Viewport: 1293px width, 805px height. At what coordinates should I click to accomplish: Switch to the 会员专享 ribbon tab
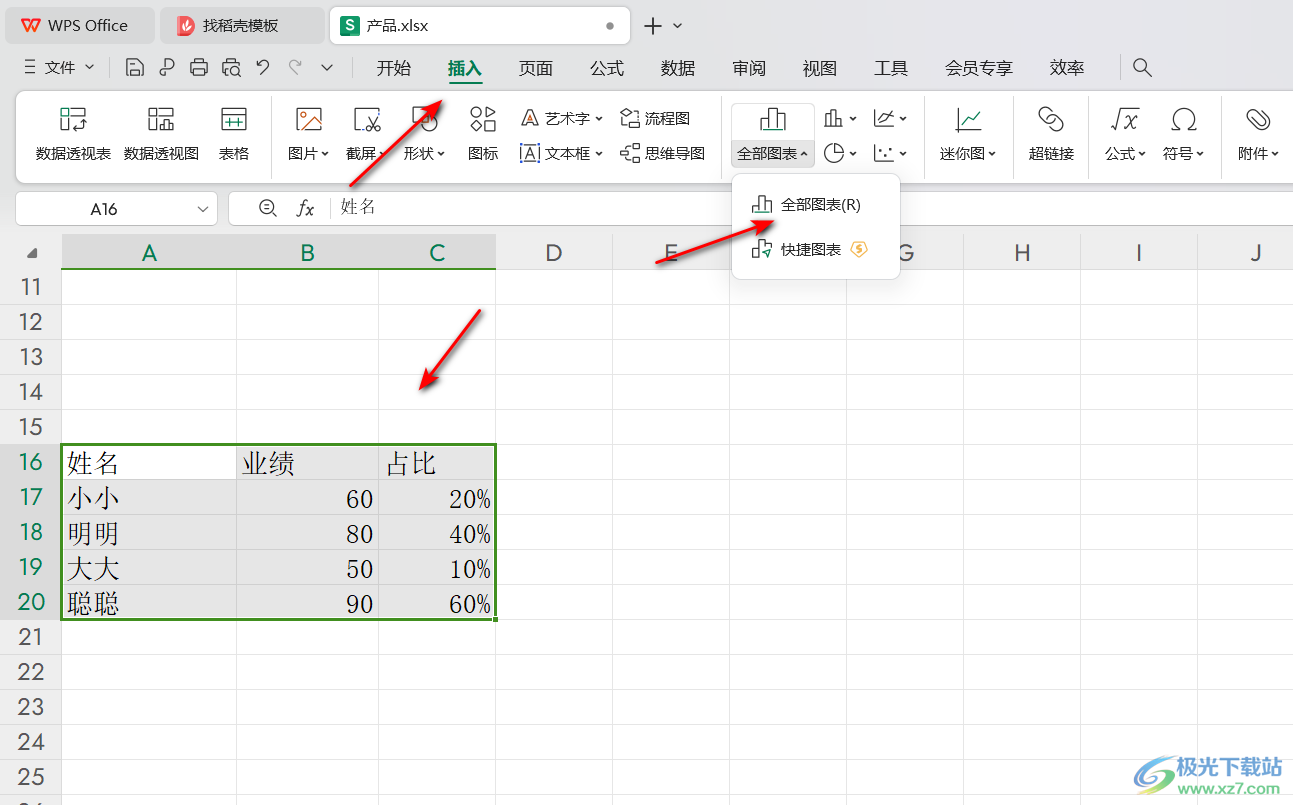click(979, 68)
